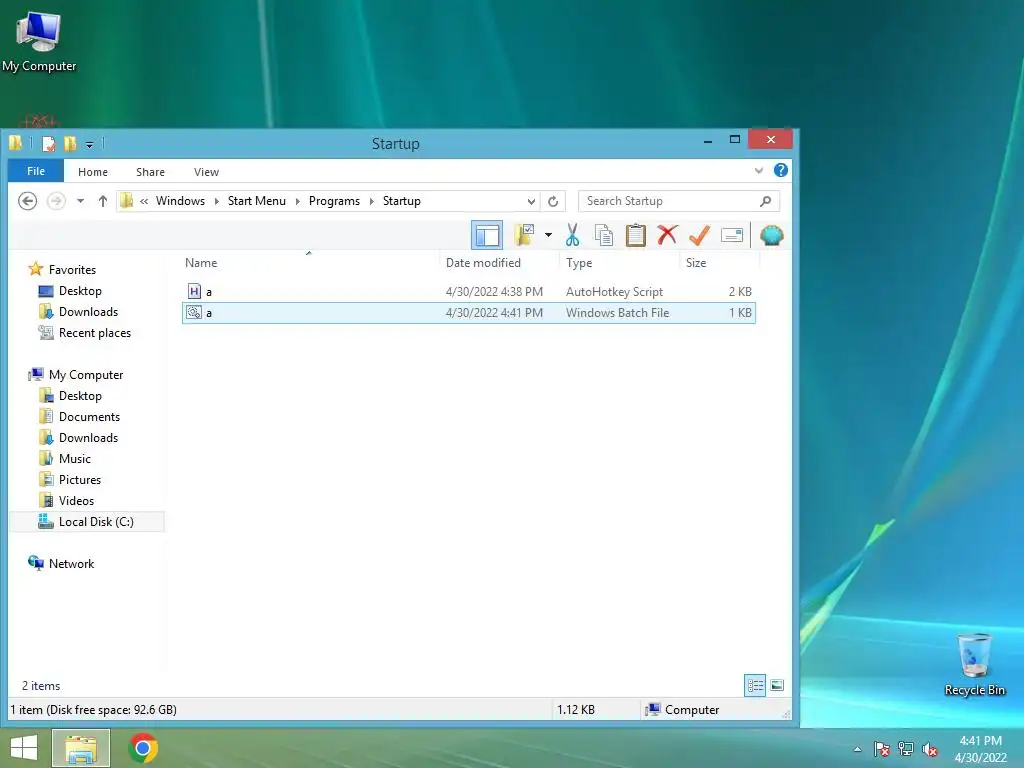Click the folder icon in title bar
The width and height of the screenshot is (1024, 768).
pyautogui.click(x=16, y=143)
